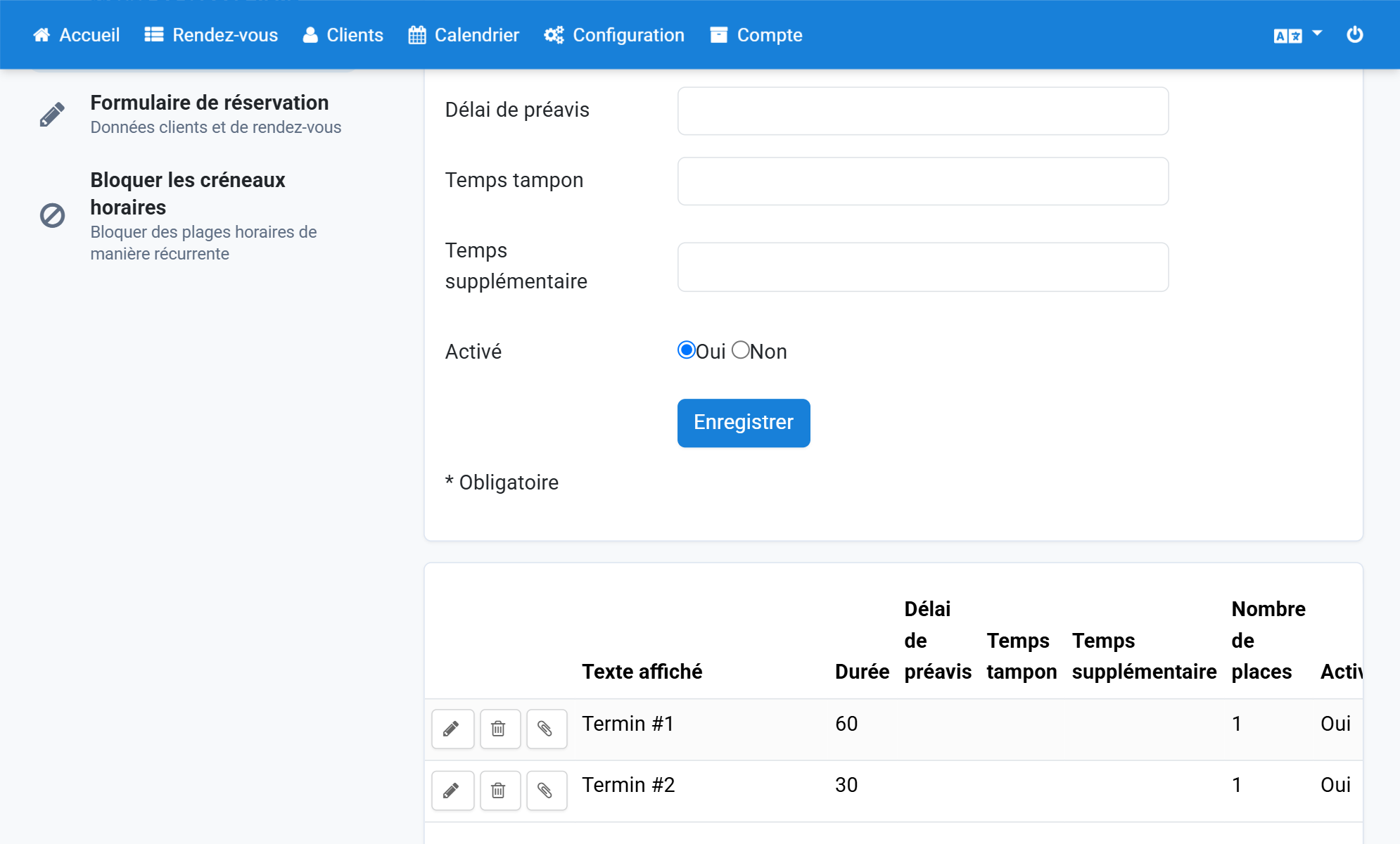Open the language selector icon

(x=1288, y=36)
